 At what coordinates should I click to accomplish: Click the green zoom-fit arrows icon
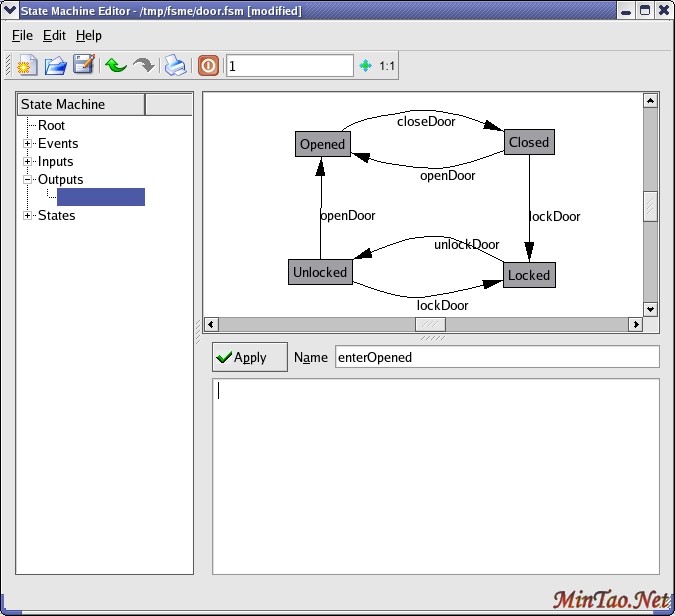[x=365, y=66]
